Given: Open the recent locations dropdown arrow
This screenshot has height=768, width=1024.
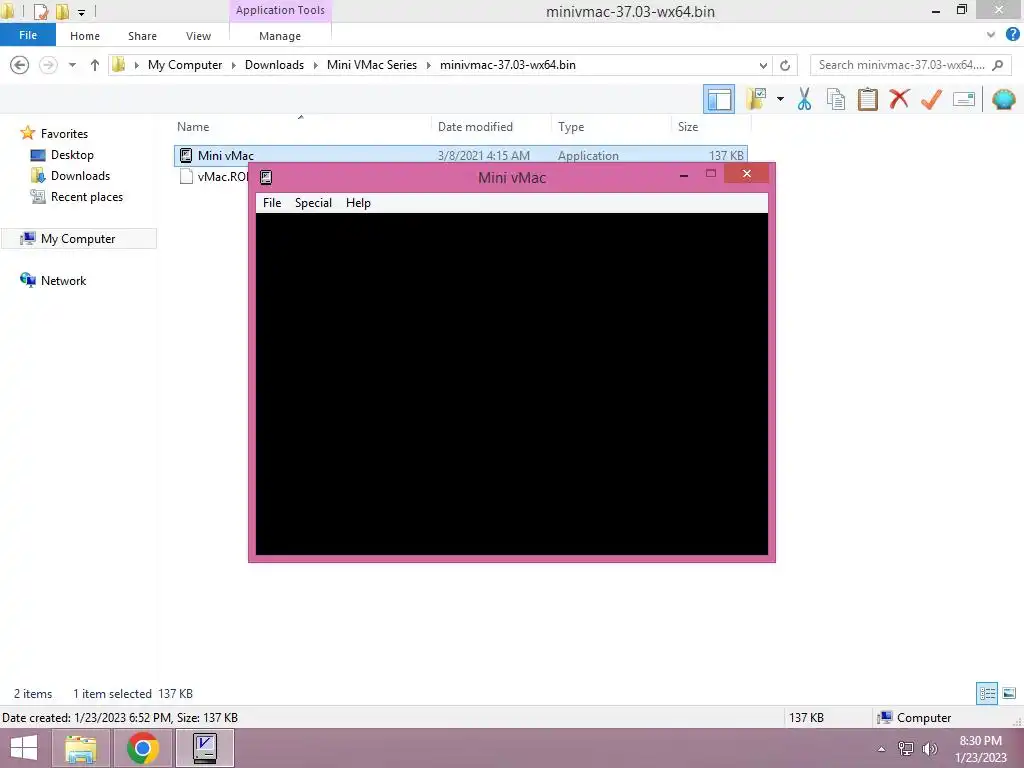Looking at the screenshot, I should pos(72,65).
